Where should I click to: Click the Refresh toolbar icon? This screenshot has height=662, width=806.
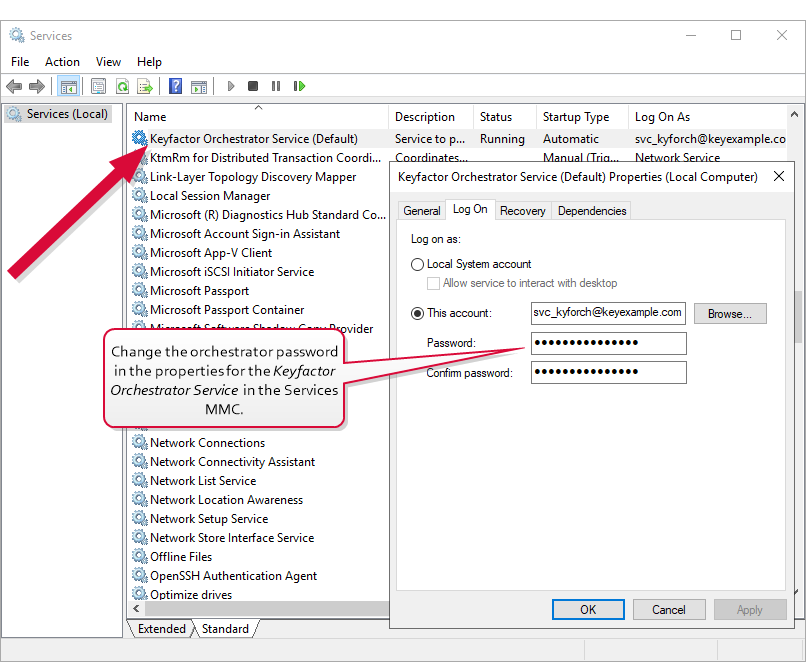point(122,87)
